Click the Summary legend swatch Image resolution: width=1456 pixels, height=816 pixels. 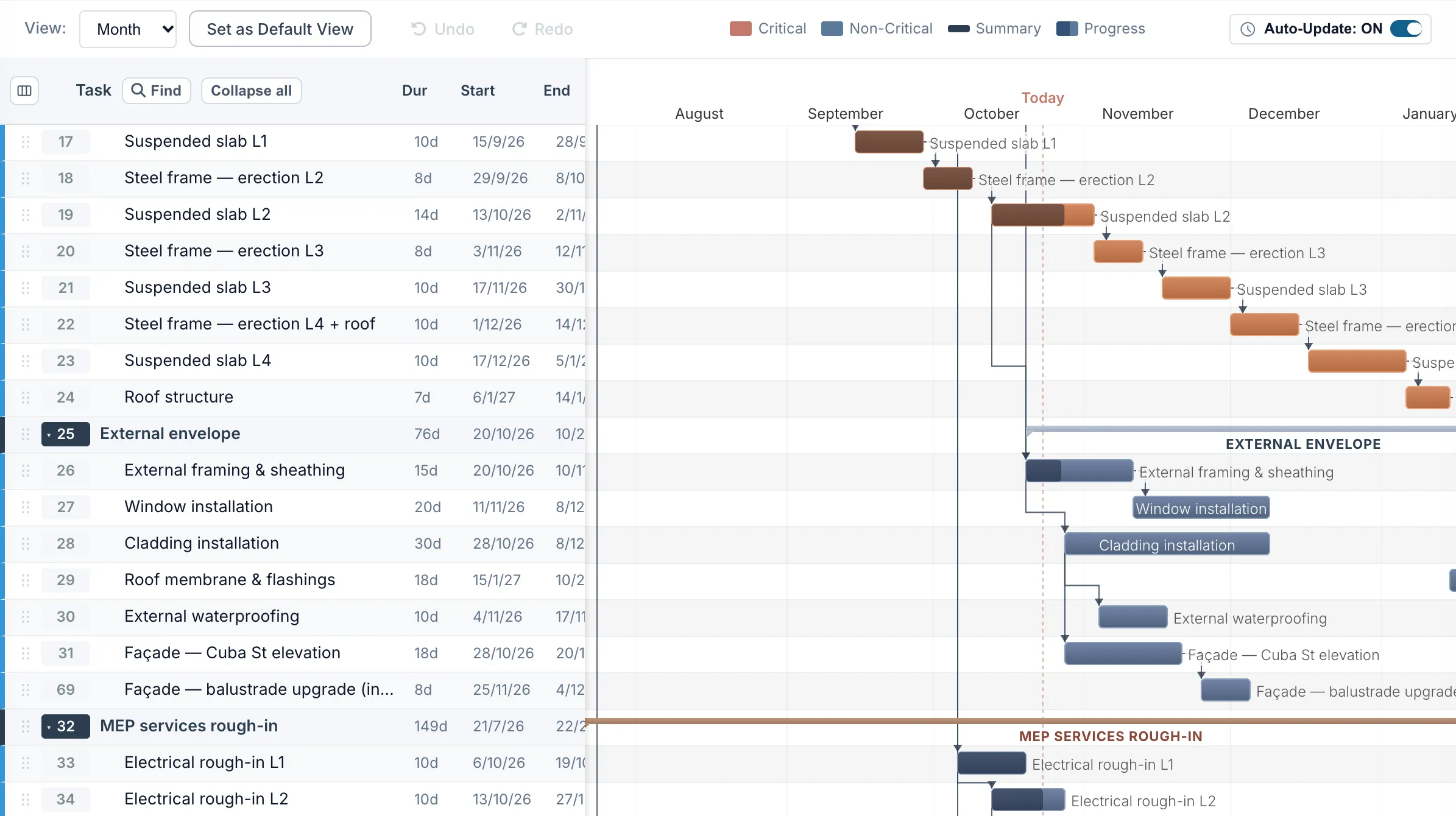click(x=958, y=29)
